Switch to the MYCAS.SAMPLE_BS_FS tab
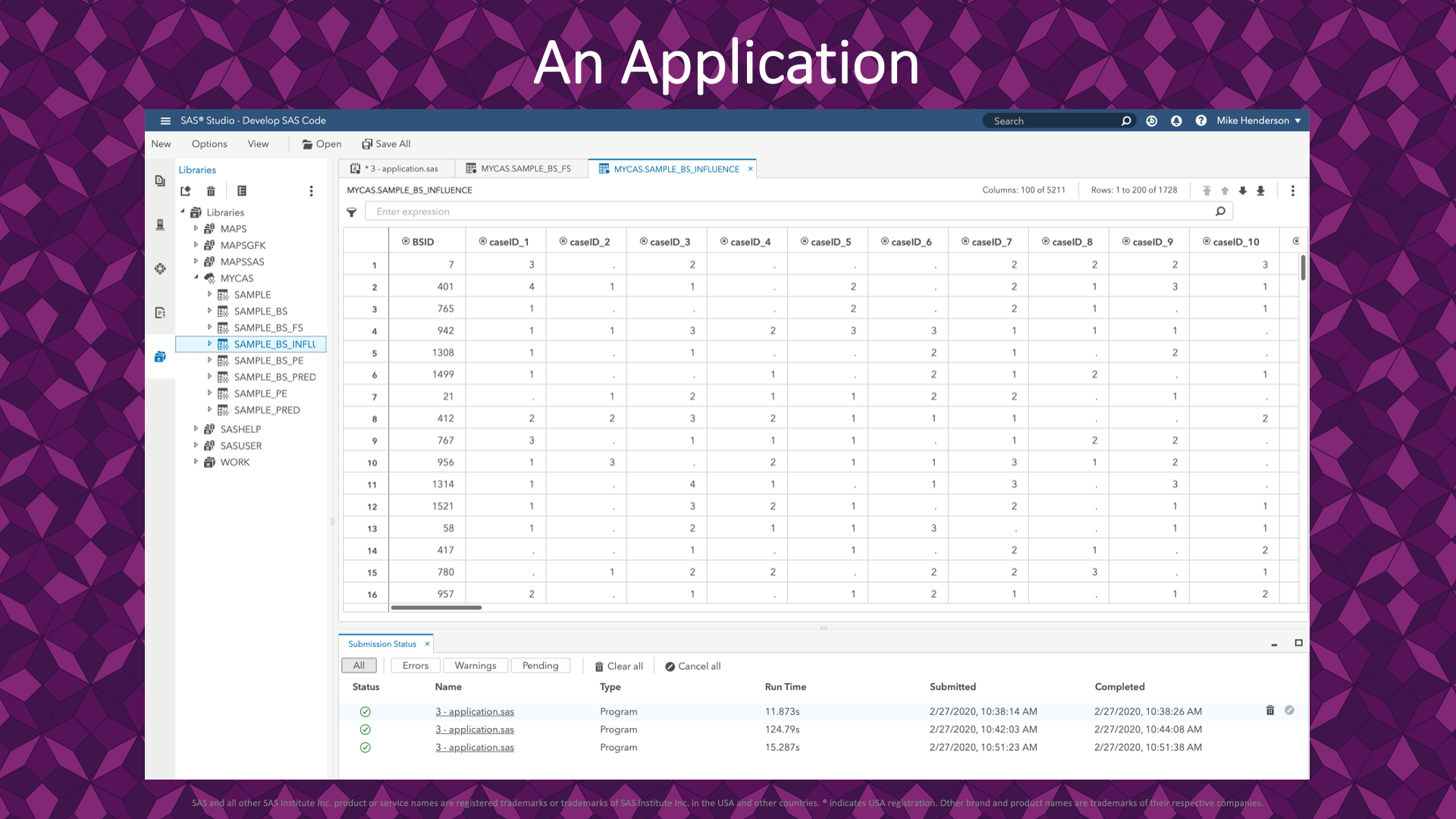 [522, 168]
